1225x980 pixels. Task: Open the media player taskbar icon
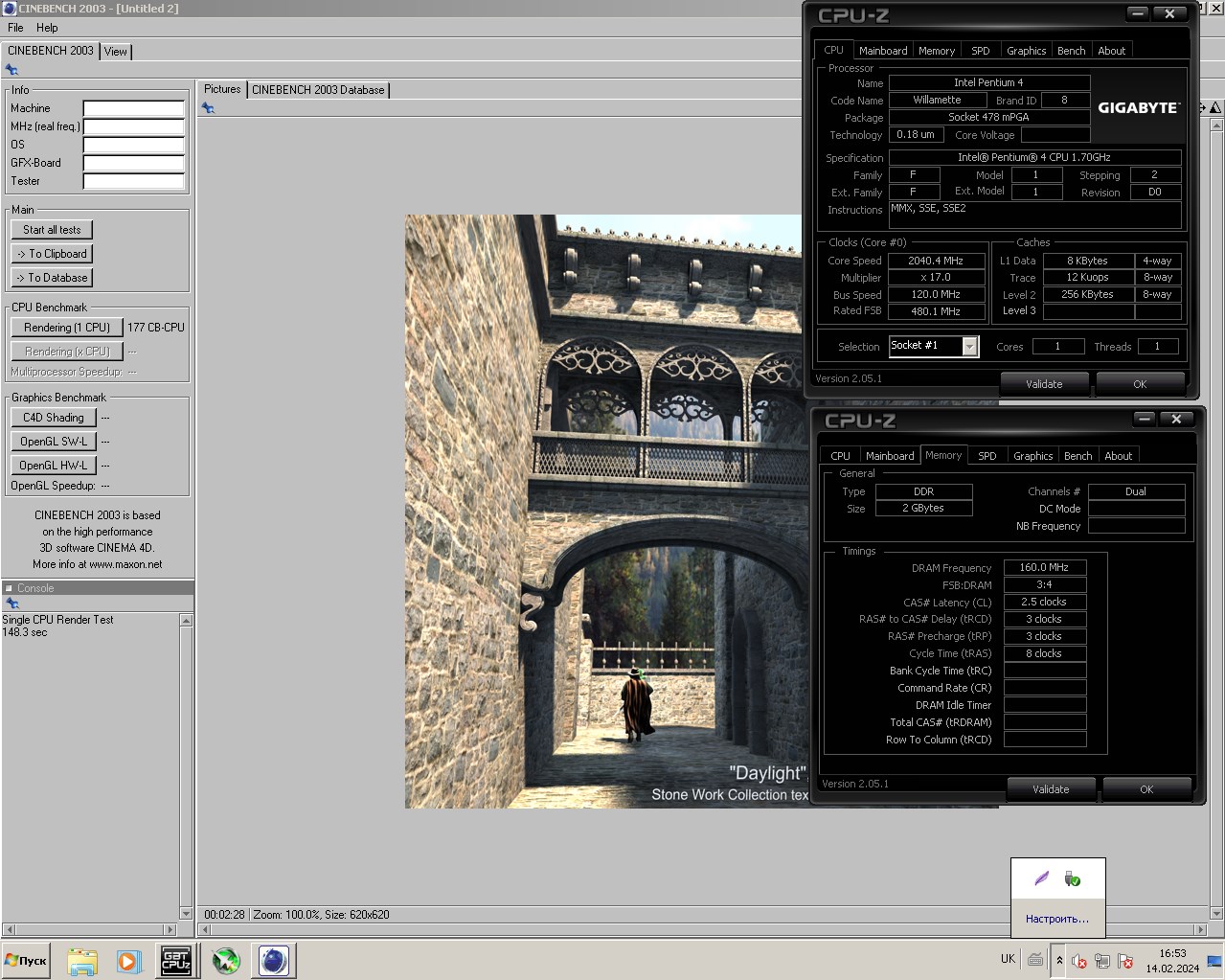[x=128, y=961]
